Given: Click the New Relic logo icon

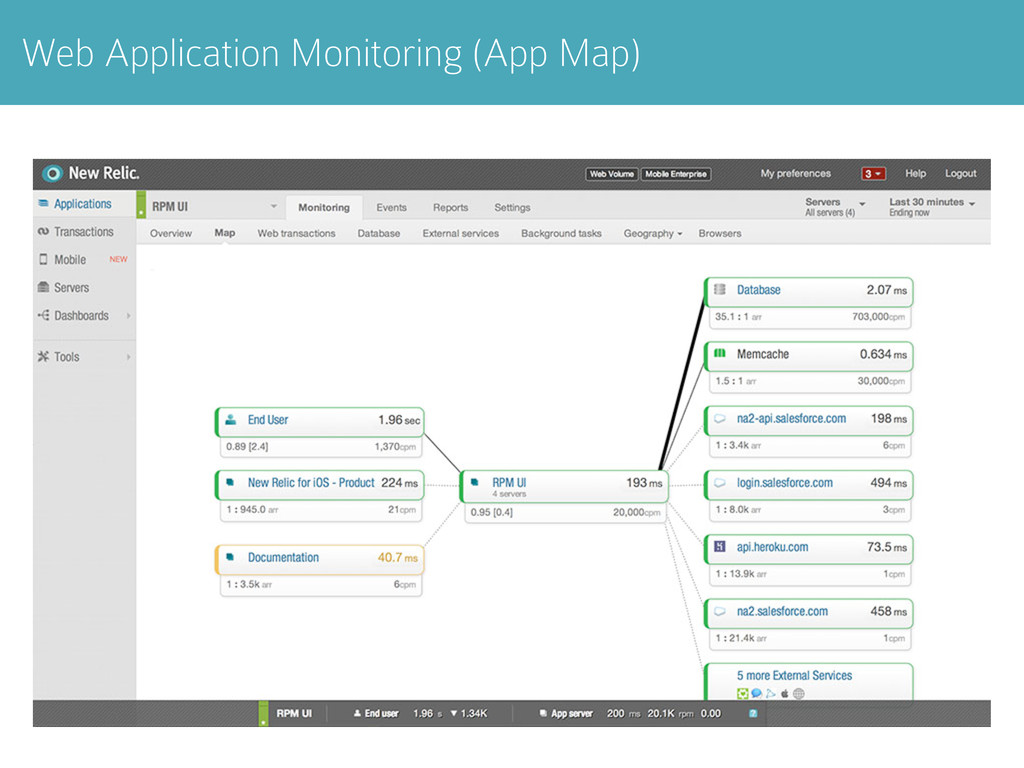Looking at the screenshot, I should coord(52,173).
